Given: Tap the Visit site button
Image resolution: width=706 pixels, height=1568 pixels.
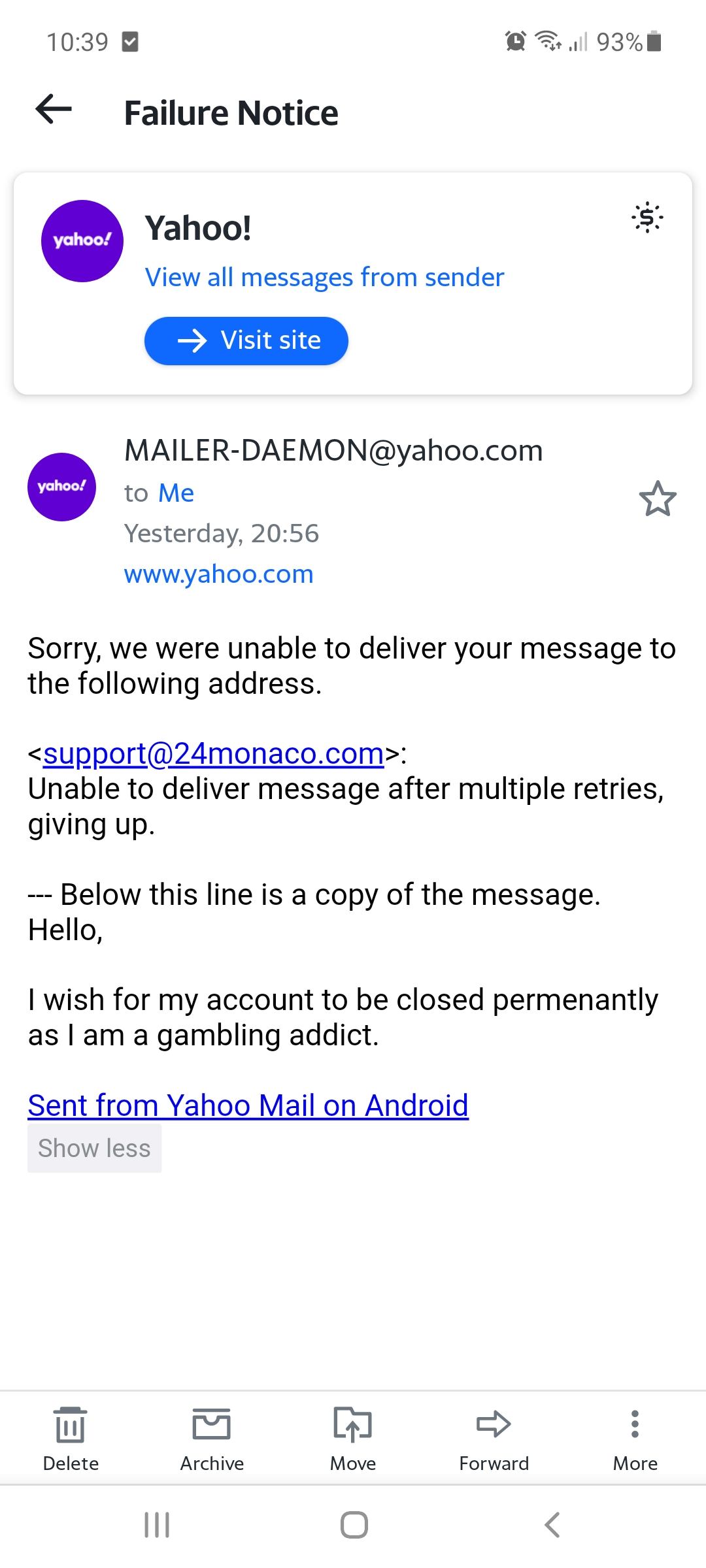Looking at the screenshot, I should pos(246,340).
